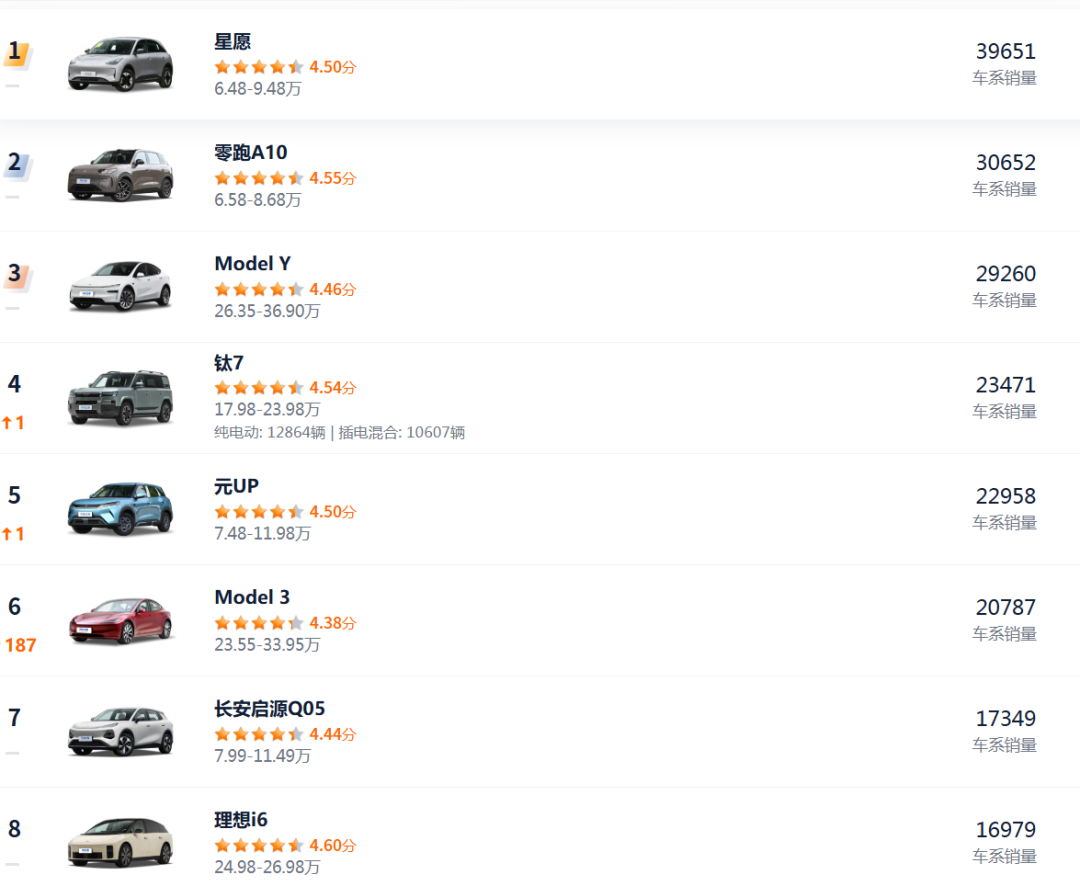1080x886 pixels.
Task: Click the 4.38分 score
Action: coord(333,624)
